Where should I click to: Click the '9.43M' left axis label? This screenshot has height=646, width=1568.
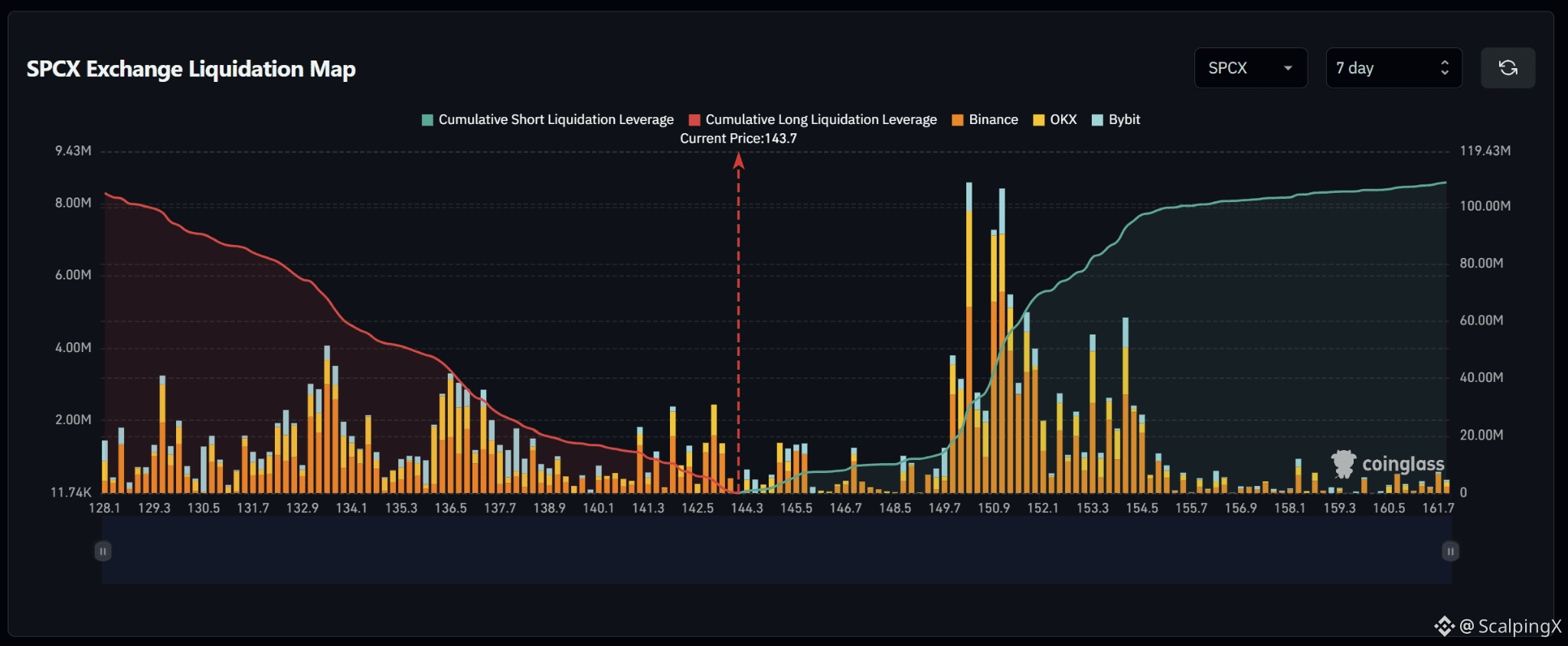[x=73, y=151]
